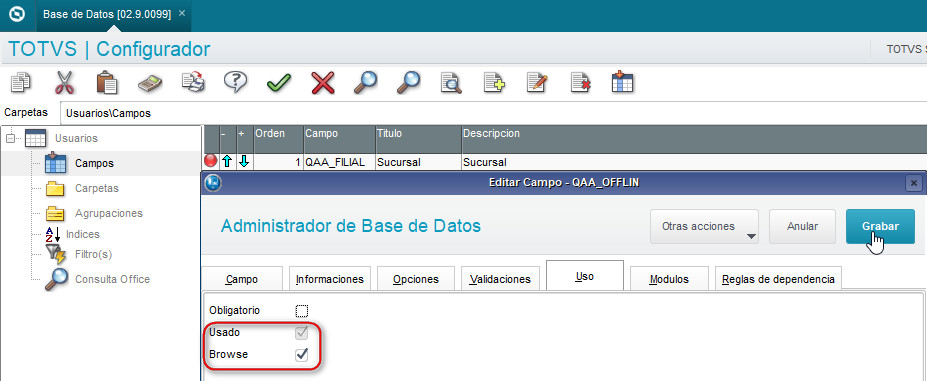Select the Uso tab
927x381 pixels.
click(x=585, y=276)
